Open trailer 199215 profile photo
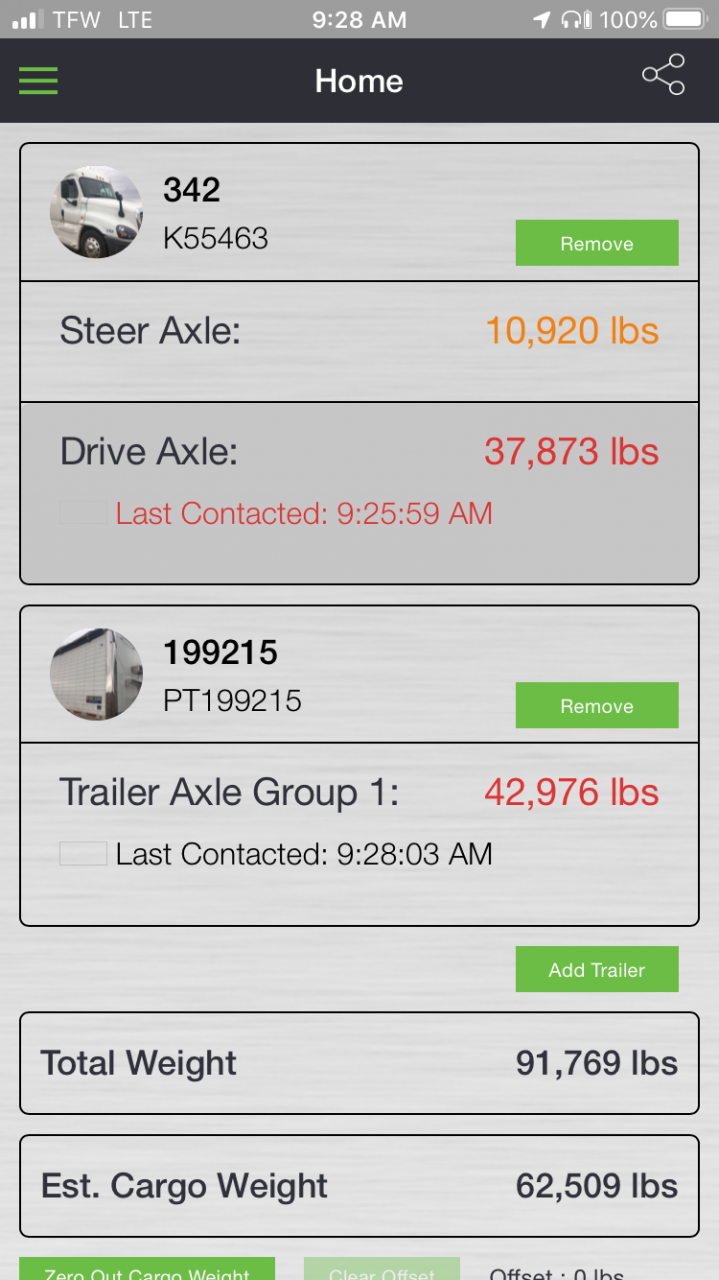Image resolution: width=719 pixels, height=1280 pixels. tap(97, 674)
